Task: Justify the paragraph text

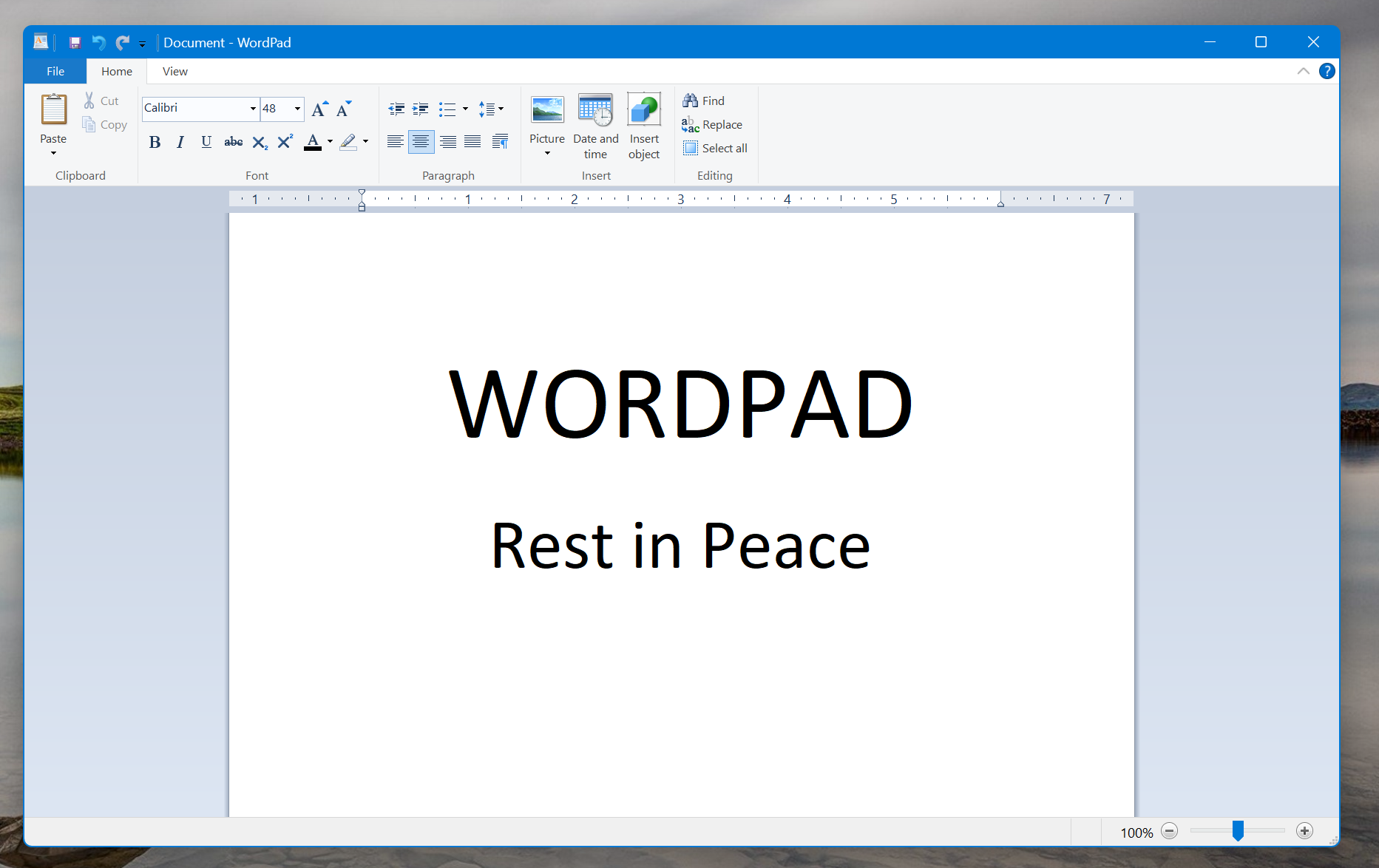Action: click(473, 141)
